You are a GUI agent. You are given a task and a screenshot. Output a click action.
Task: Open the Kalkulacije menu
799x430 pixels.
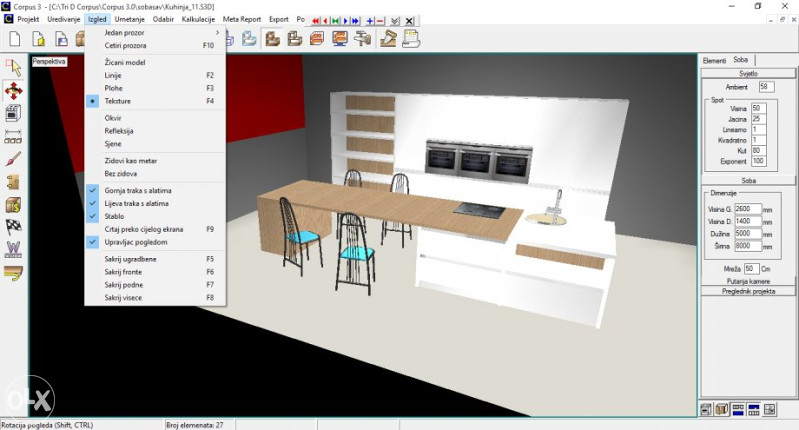coord(198,19)
